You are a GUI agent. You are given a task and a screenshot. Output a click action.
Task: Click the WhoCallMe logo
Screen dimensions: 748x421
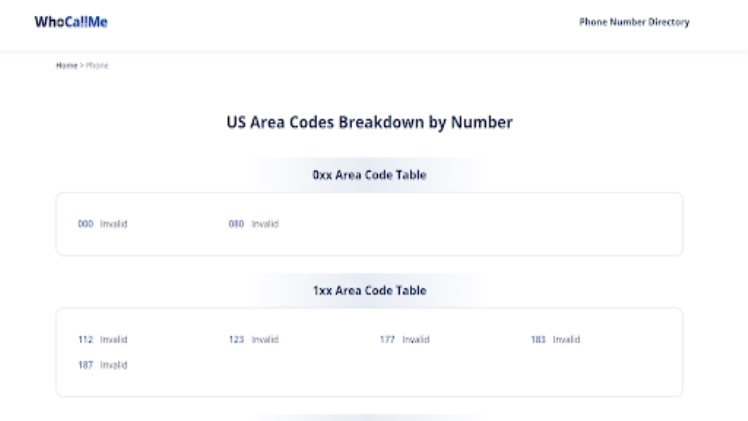click(x=71, y=23)
